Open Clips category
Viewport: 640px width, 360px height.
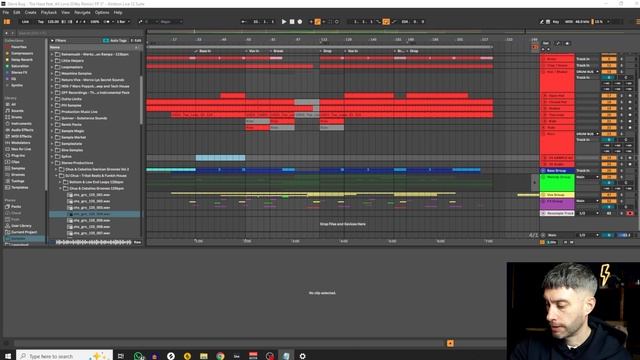pyautogui.click(x=16, y=162)
